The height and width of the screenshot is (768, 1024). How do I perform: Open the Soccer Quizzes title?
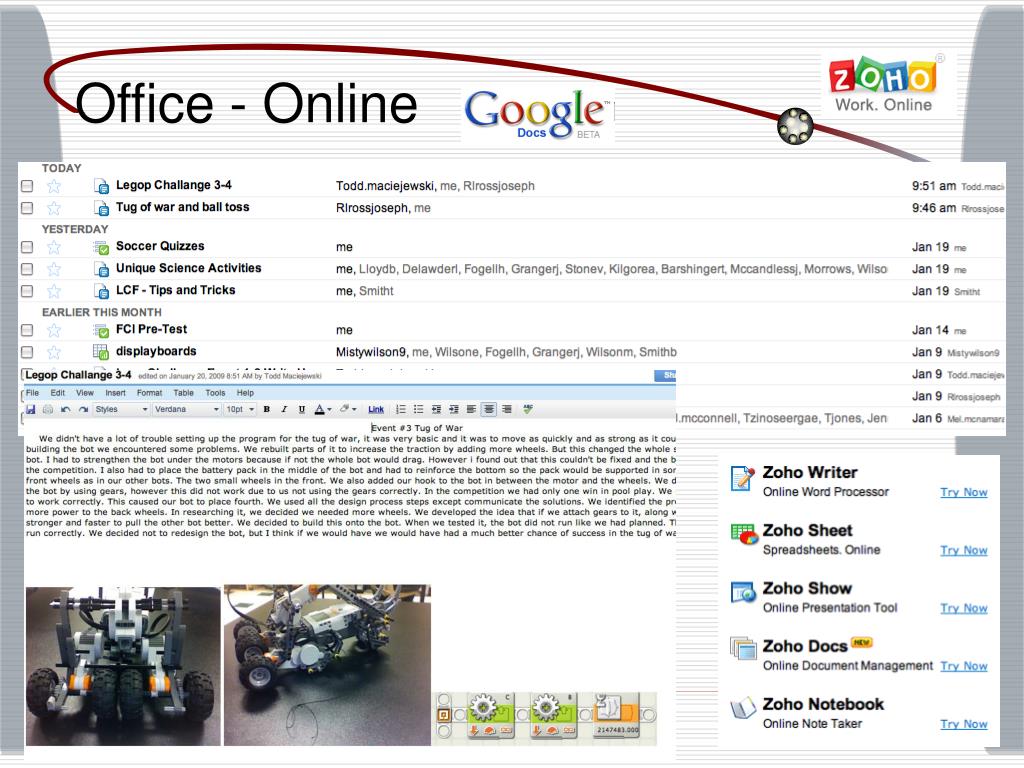160,246
